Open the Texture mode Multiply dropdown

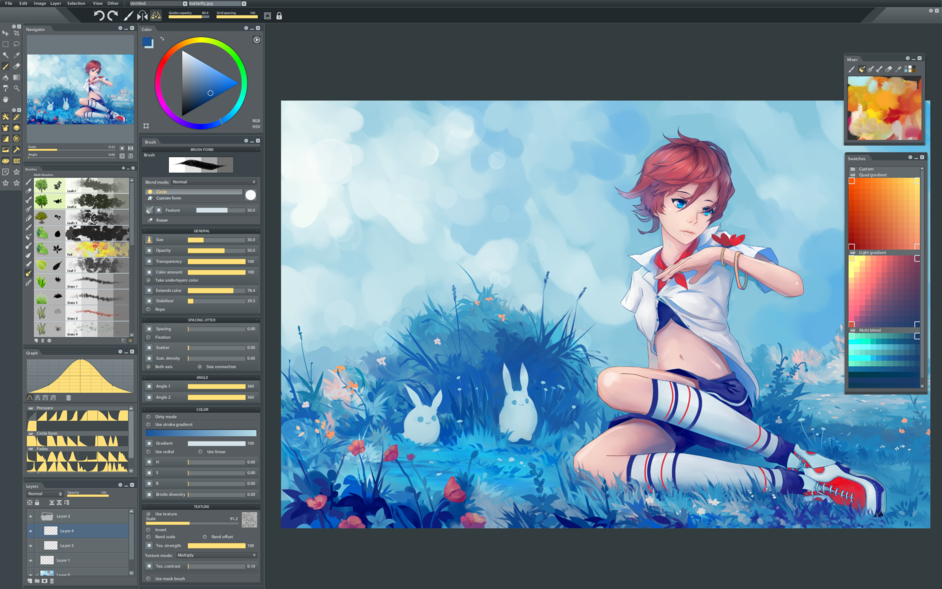216,555
